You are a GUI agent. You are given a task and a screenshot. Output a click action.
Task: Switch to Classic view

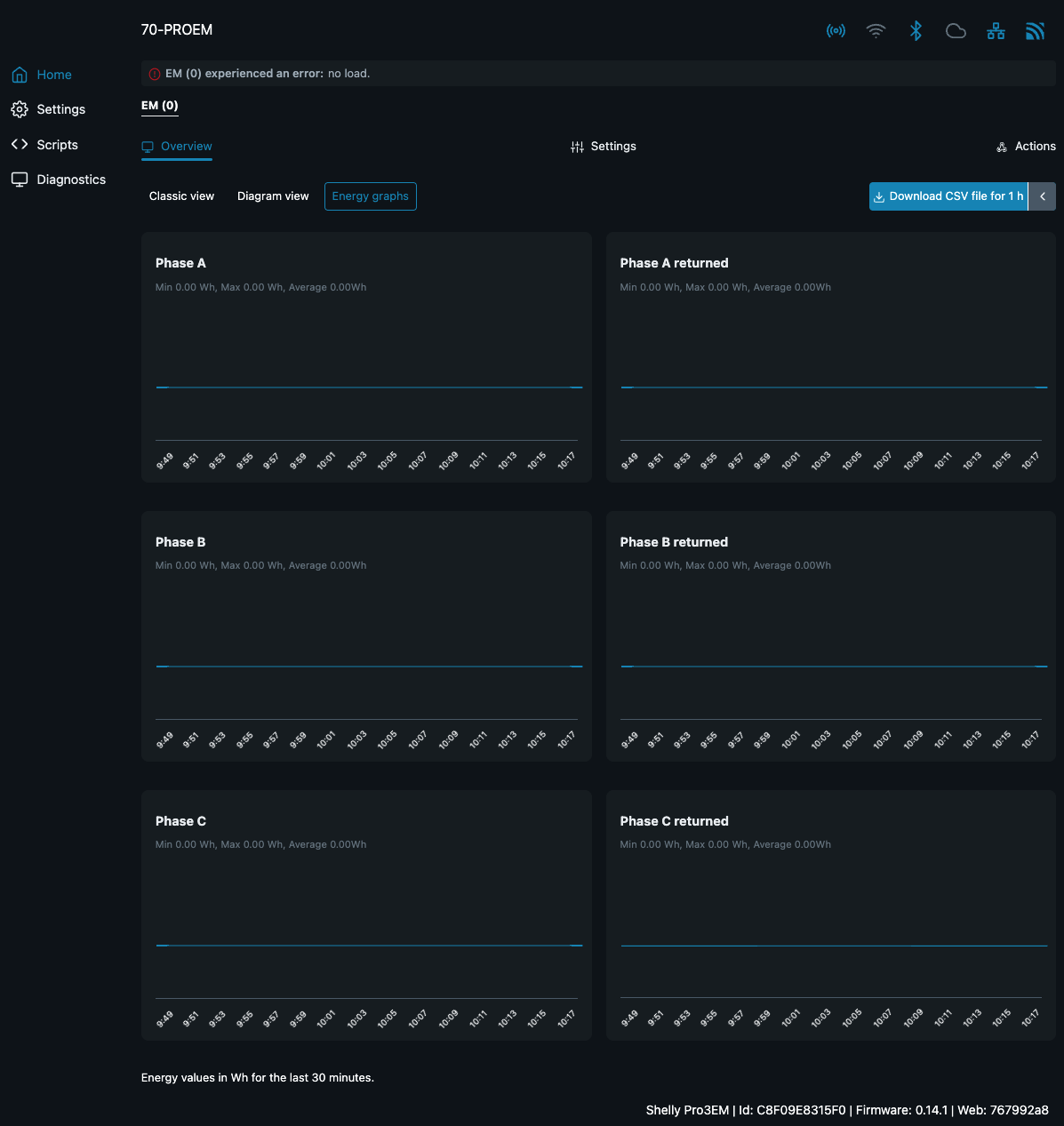click(x=181, y=196)
